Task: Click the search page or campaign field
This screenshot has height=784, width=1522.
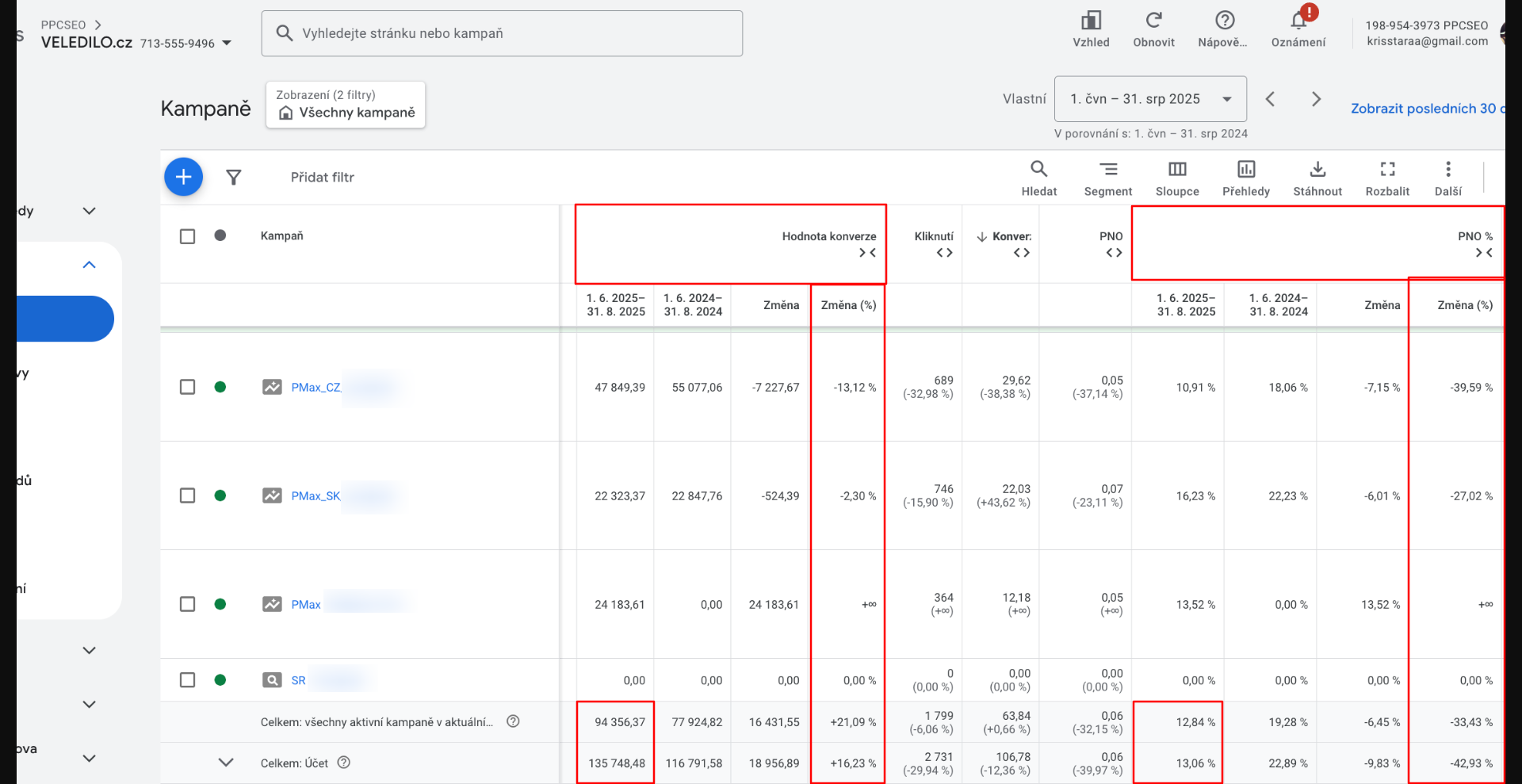Action: [502, 33]
